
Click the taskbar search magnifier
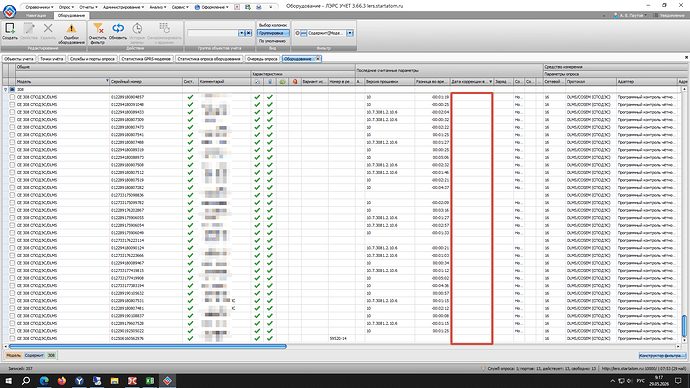click(x=26, y=381)
